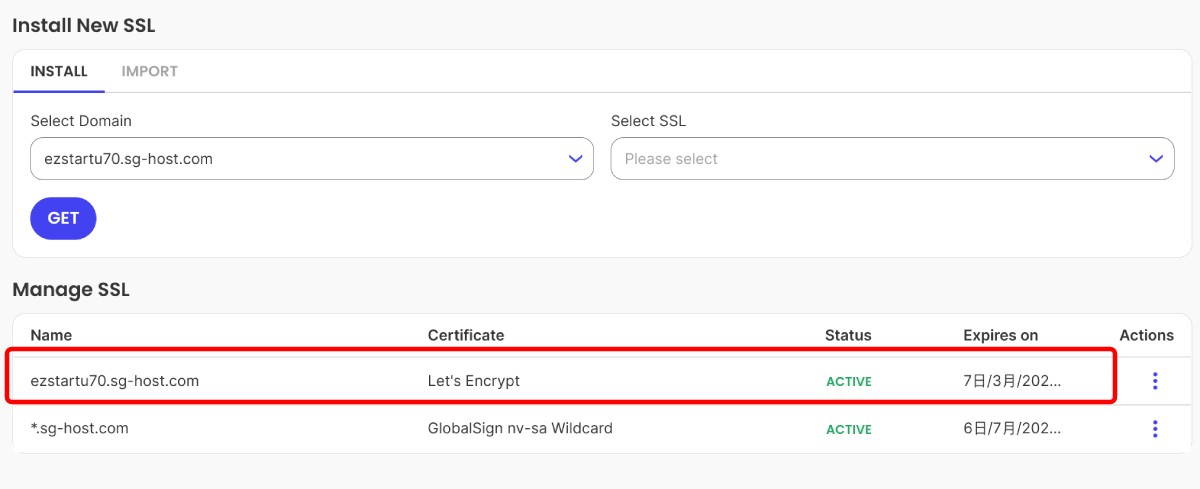Open actions menu for *.sg-host.com wildcard certificate
This screenshot has width=1200, height=489.
click(x=1155, y=429)
